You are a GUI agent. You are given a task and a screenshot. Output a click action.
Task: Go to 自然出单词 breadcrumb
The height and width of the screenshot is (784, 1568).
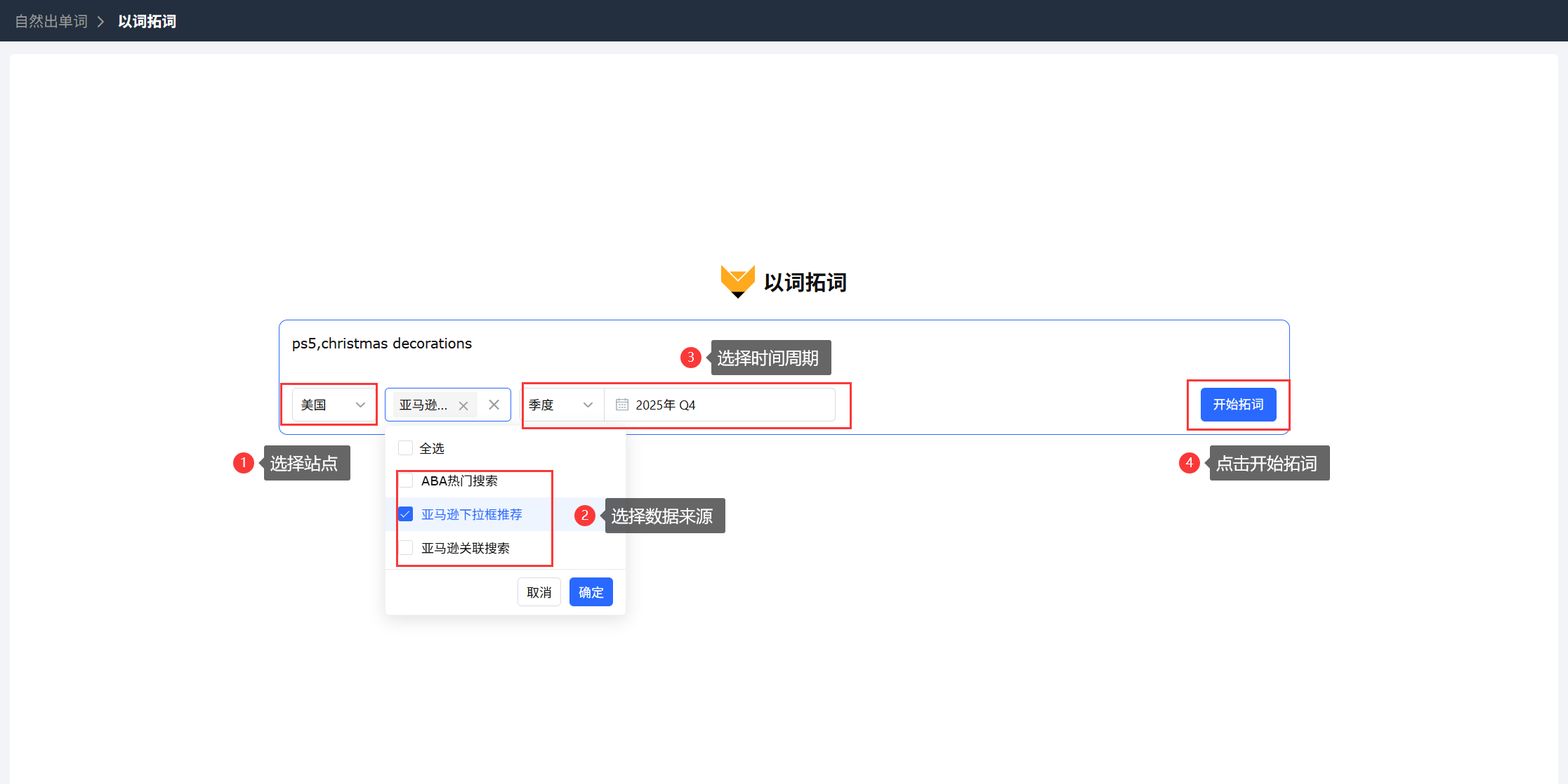tap(51, 22)
